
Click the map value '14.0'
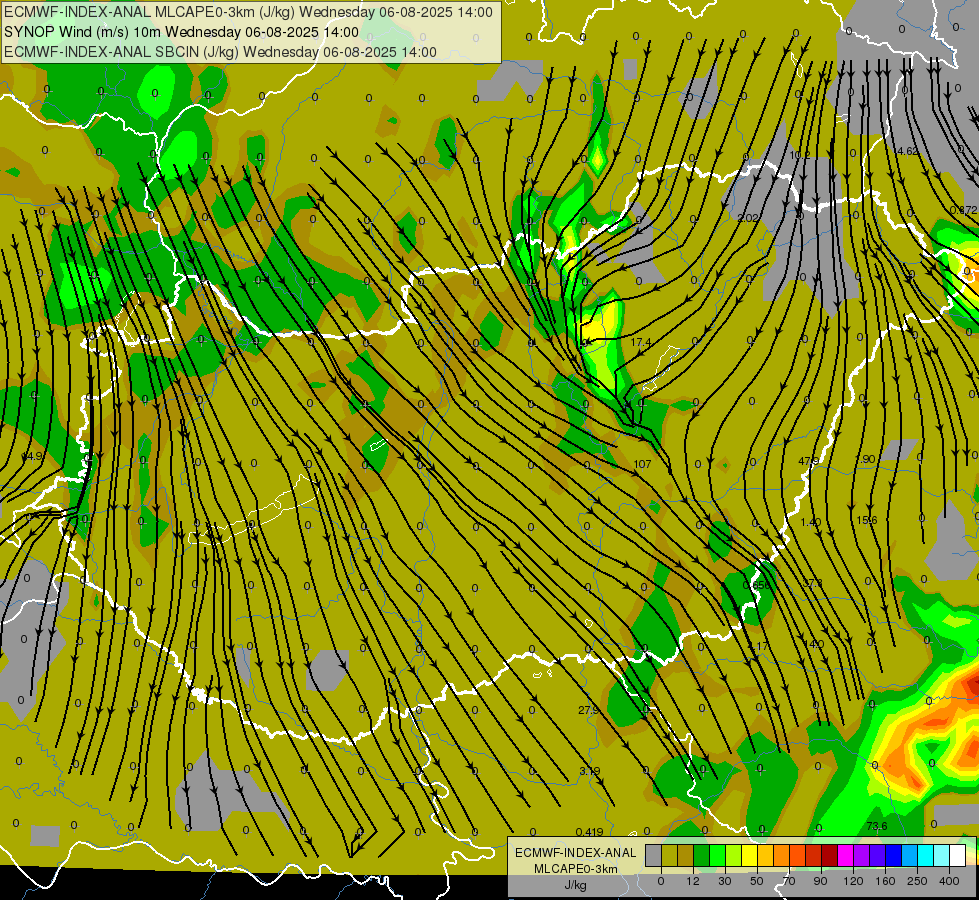pyautogui.click(x=814, y=644)
